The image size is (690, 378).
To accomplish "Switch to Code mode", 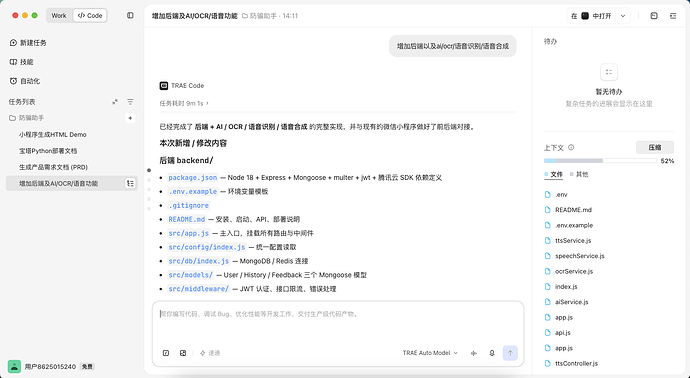I will click(90, 15).
